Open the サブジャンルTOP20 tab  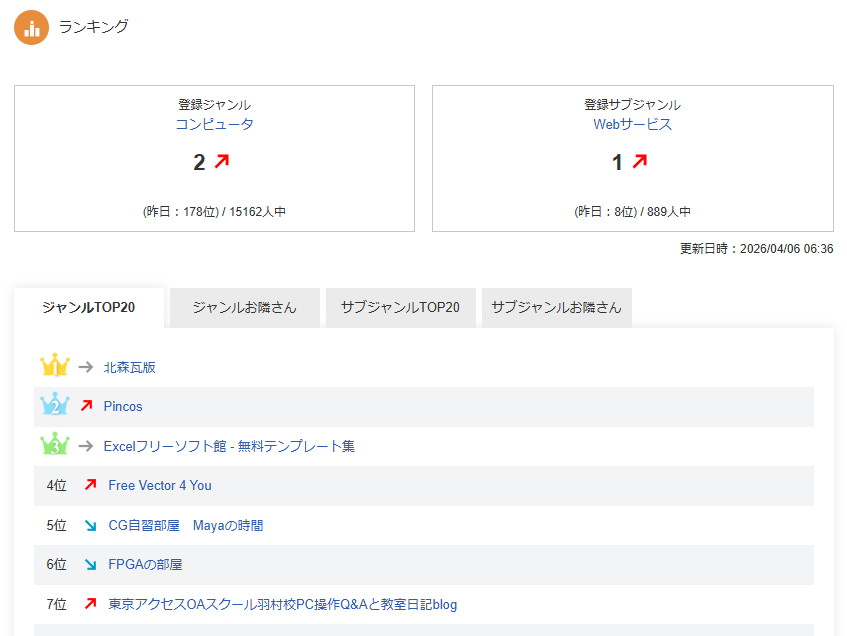pos(400,307)
